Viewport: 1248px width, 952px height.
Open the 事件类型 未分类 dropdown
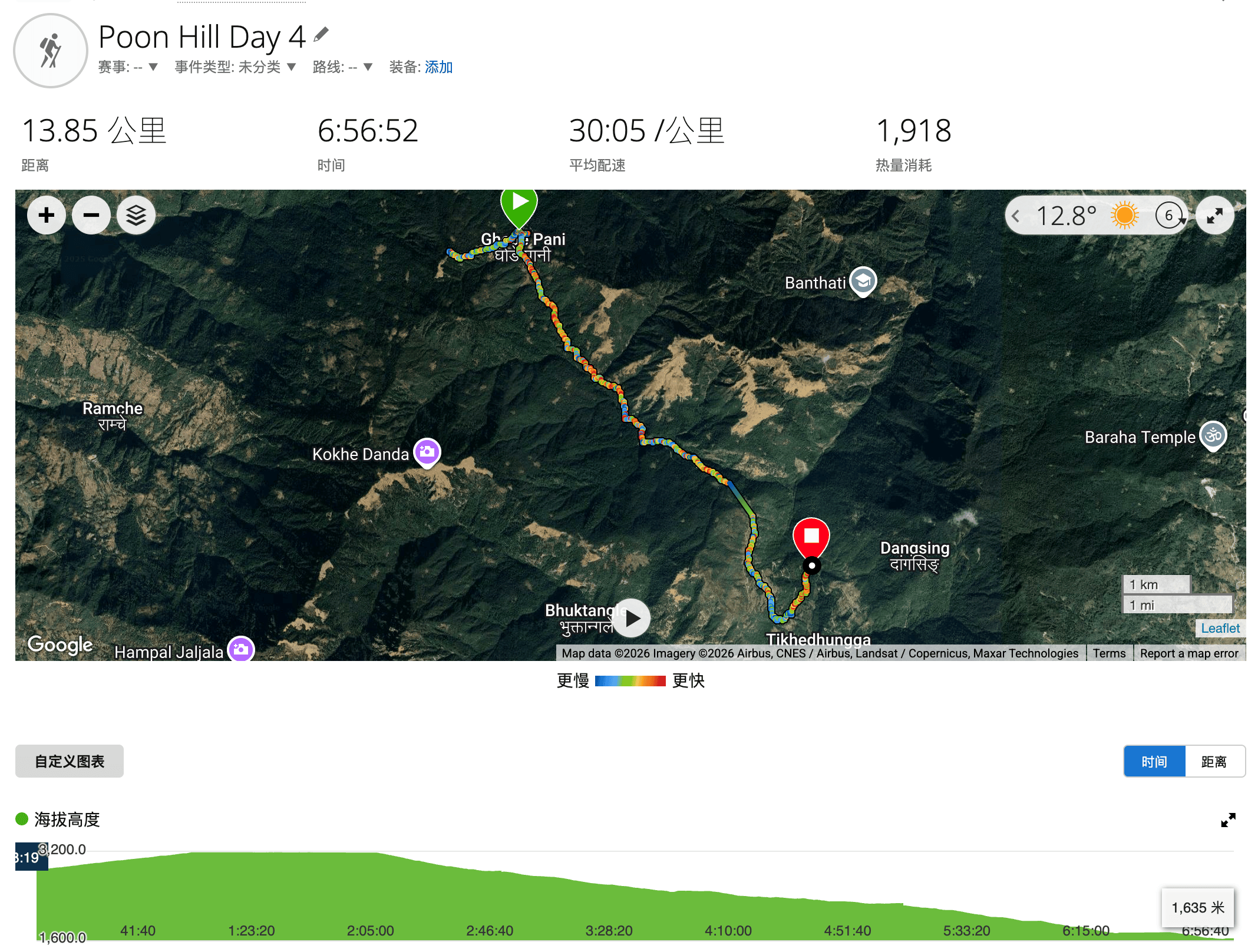[235, 67]
